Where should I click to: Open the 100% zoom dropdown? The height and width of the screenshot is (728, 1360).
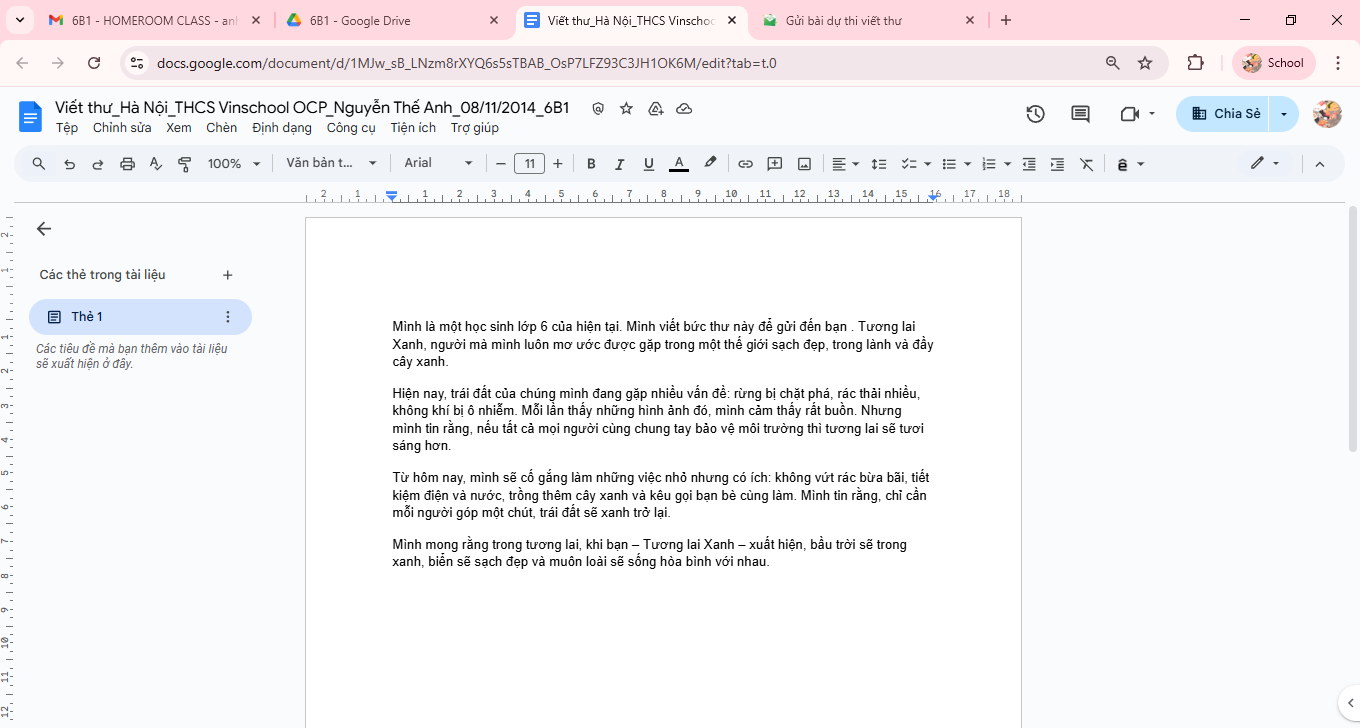click(234, 163)
